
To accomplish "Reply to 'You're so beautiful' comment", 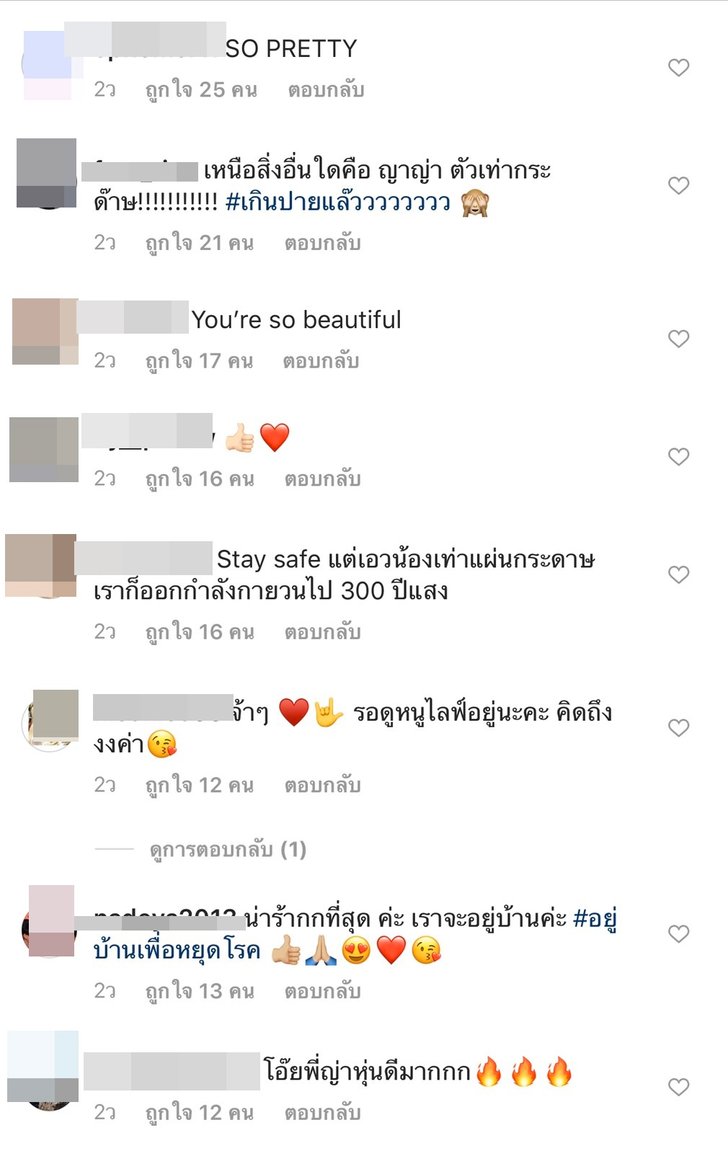I will pos(321,361).
